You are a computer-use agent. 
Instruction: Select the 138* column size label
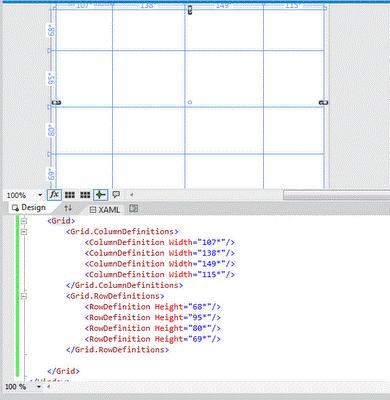click(147, 5)
